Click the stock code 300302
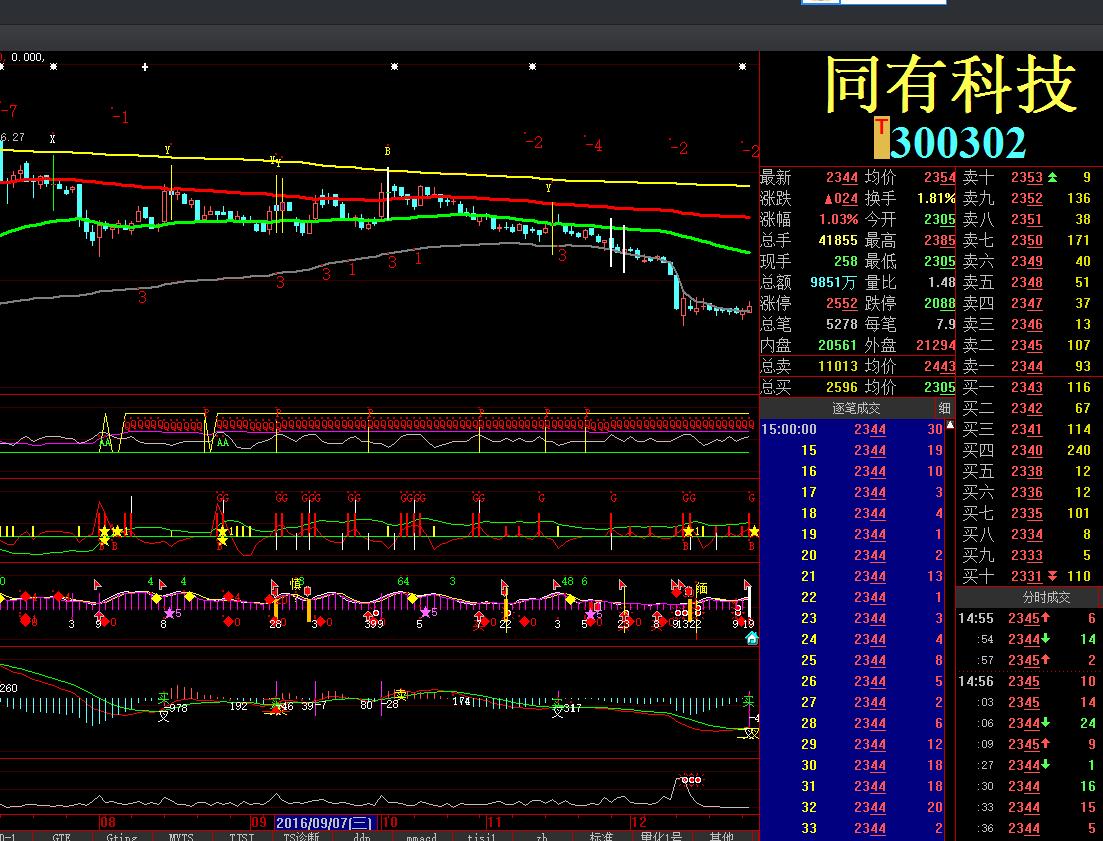 pos(957,142)
